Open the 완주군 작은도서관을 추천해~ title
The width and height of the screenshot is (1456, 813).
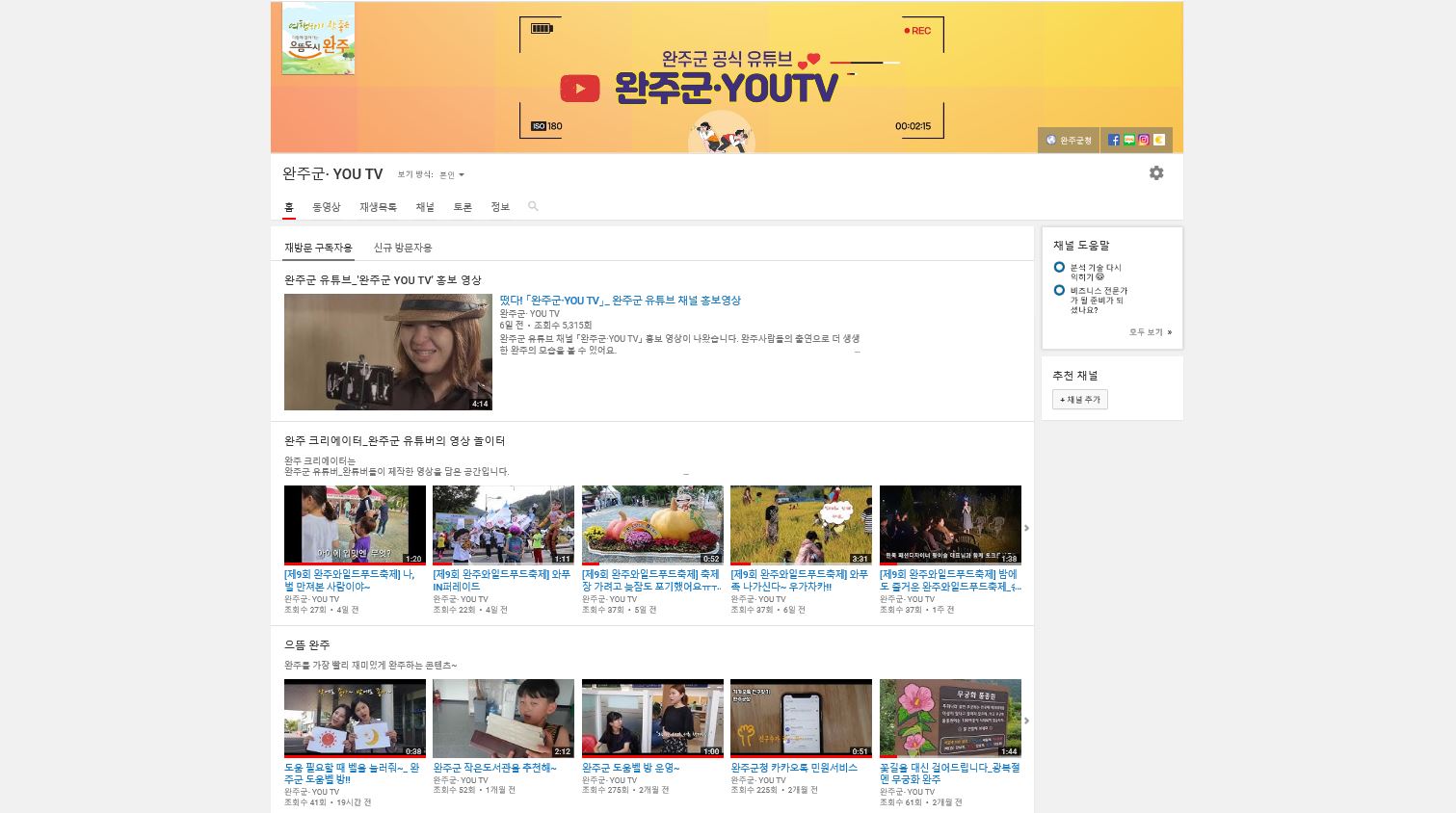pos(494,768)
